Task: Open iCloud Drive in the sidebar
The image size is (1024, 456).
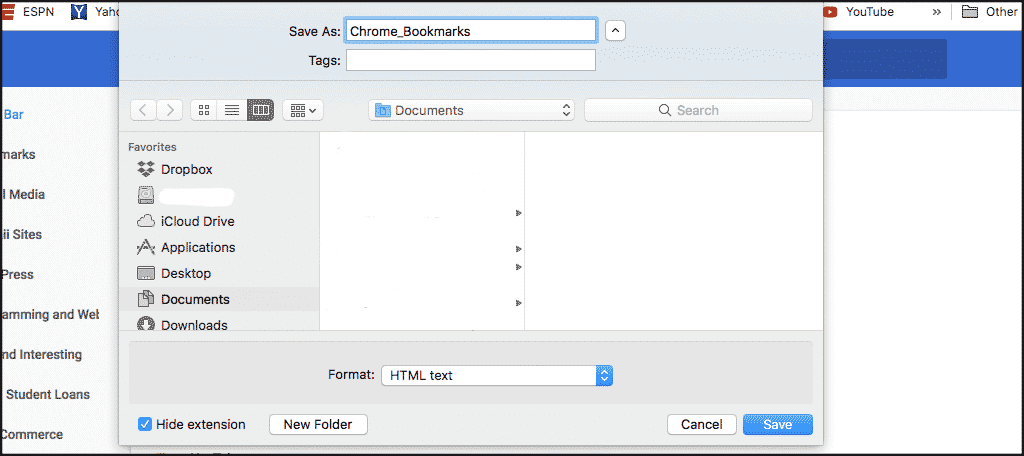Action: [197, 221]
